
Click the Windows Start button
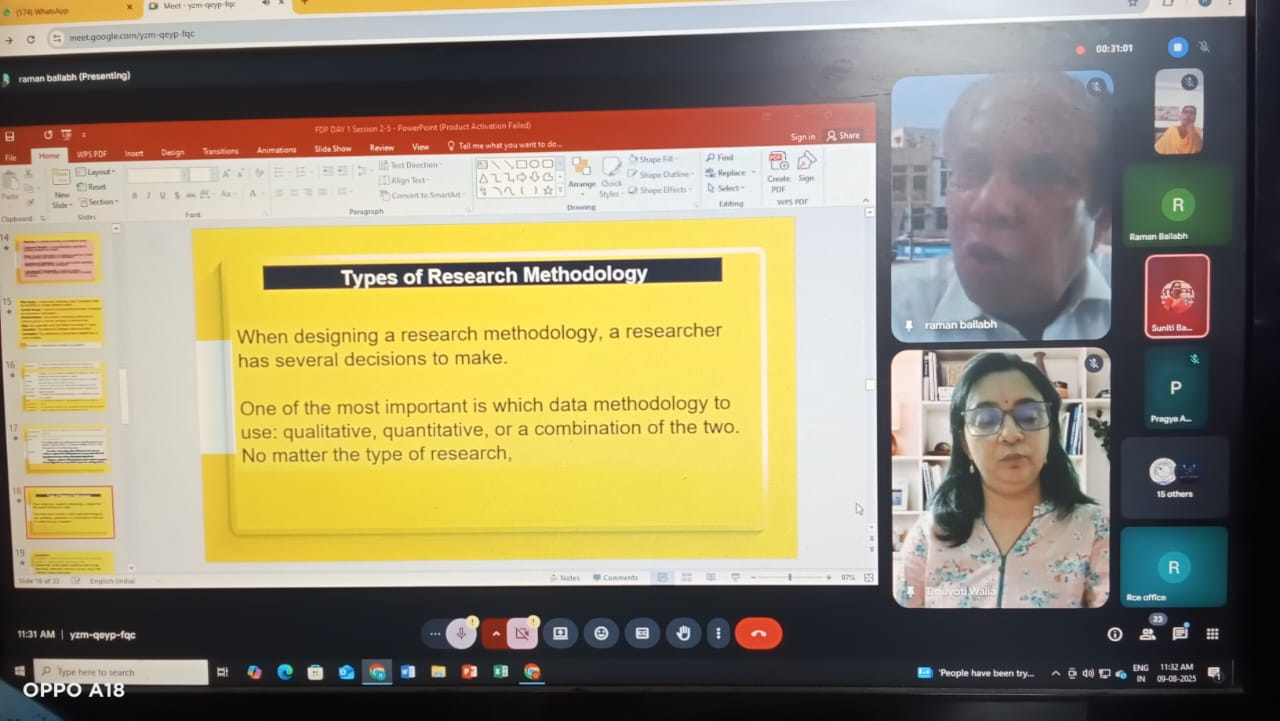[18, 672]
